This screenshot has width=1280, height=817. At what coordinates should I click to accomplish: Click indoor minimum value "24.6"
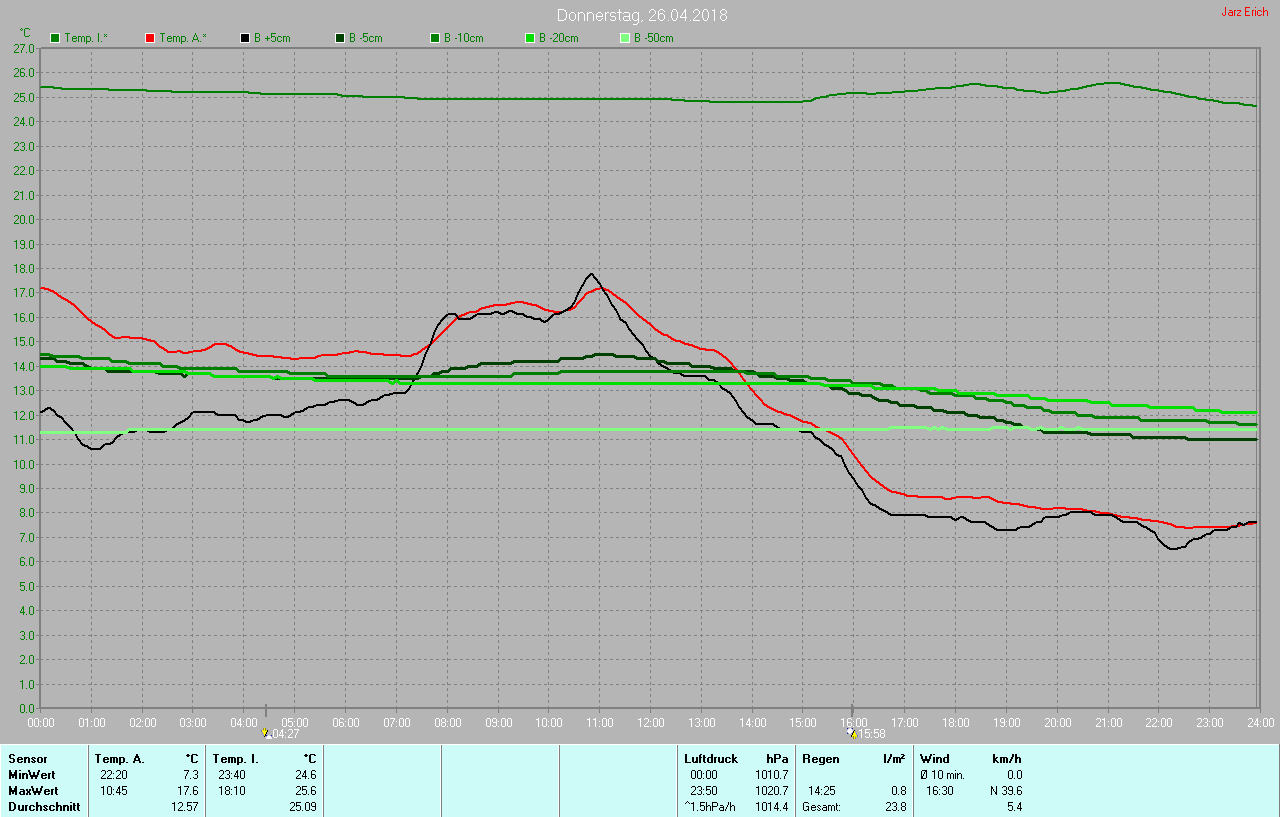[x=304, y=775]
